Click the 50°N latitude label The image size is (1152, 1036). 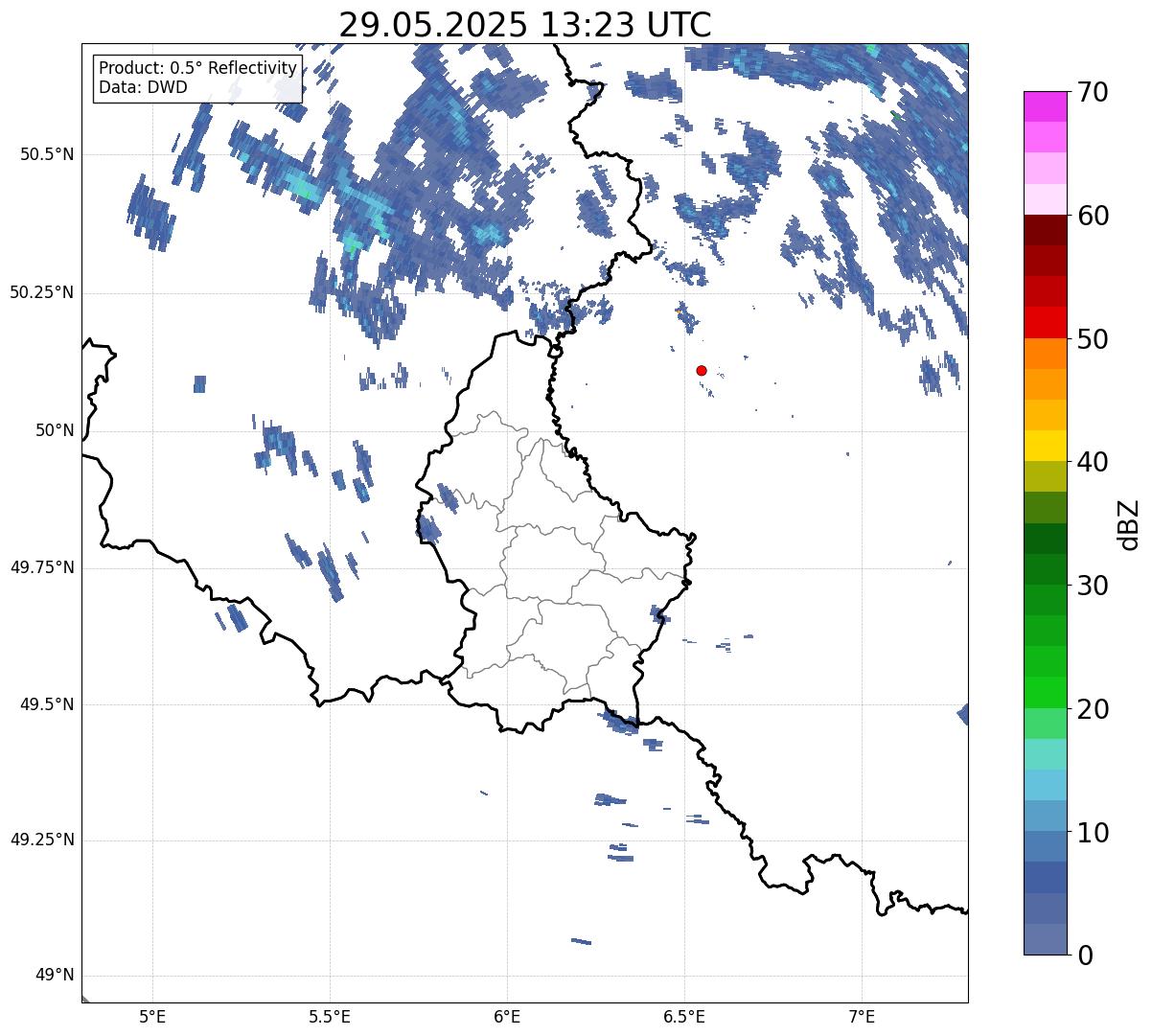coord(55,430)
